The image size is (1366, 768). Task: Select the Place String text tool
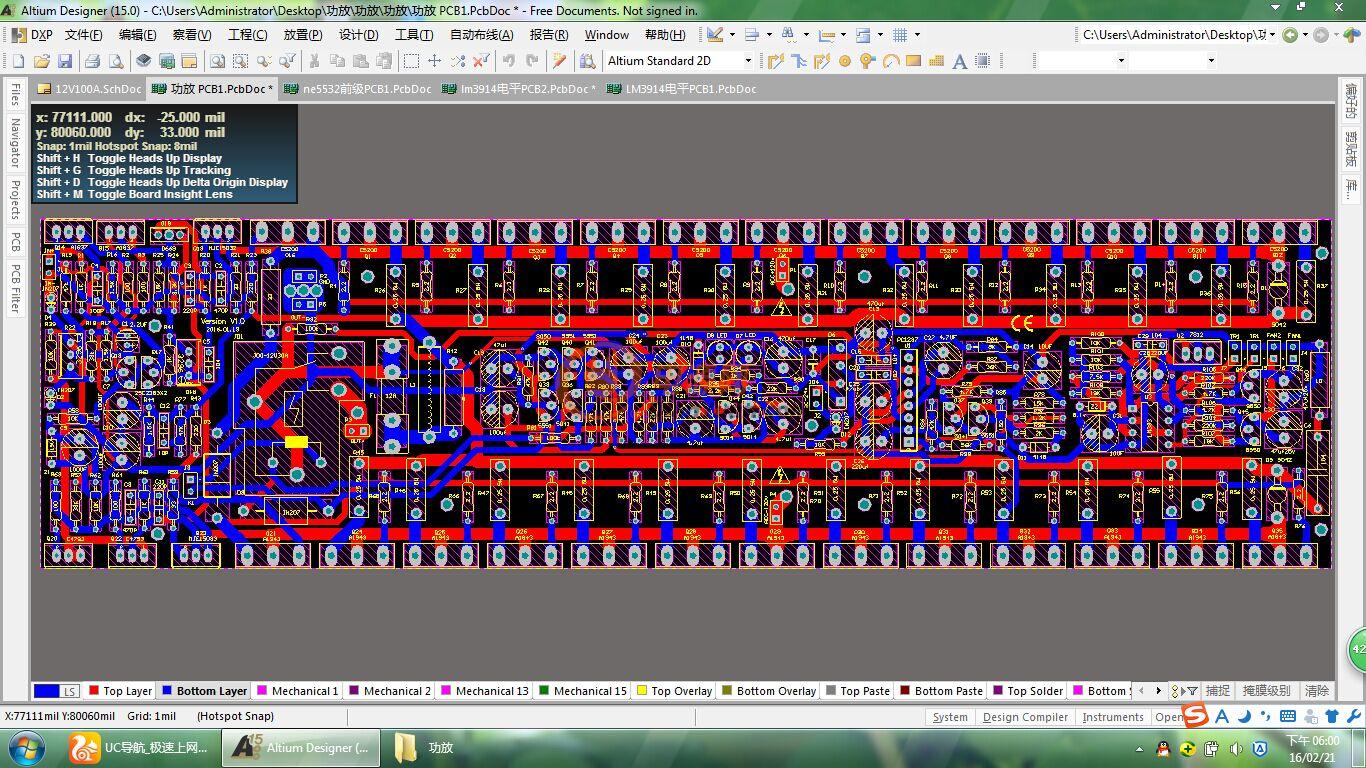[x=960, y=61]
